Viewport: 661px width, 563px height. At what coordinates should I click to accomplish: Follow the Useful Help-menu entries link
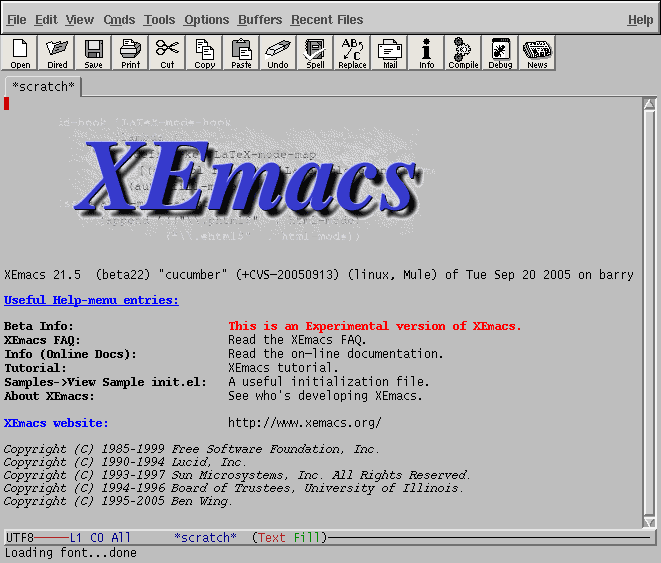91,300
